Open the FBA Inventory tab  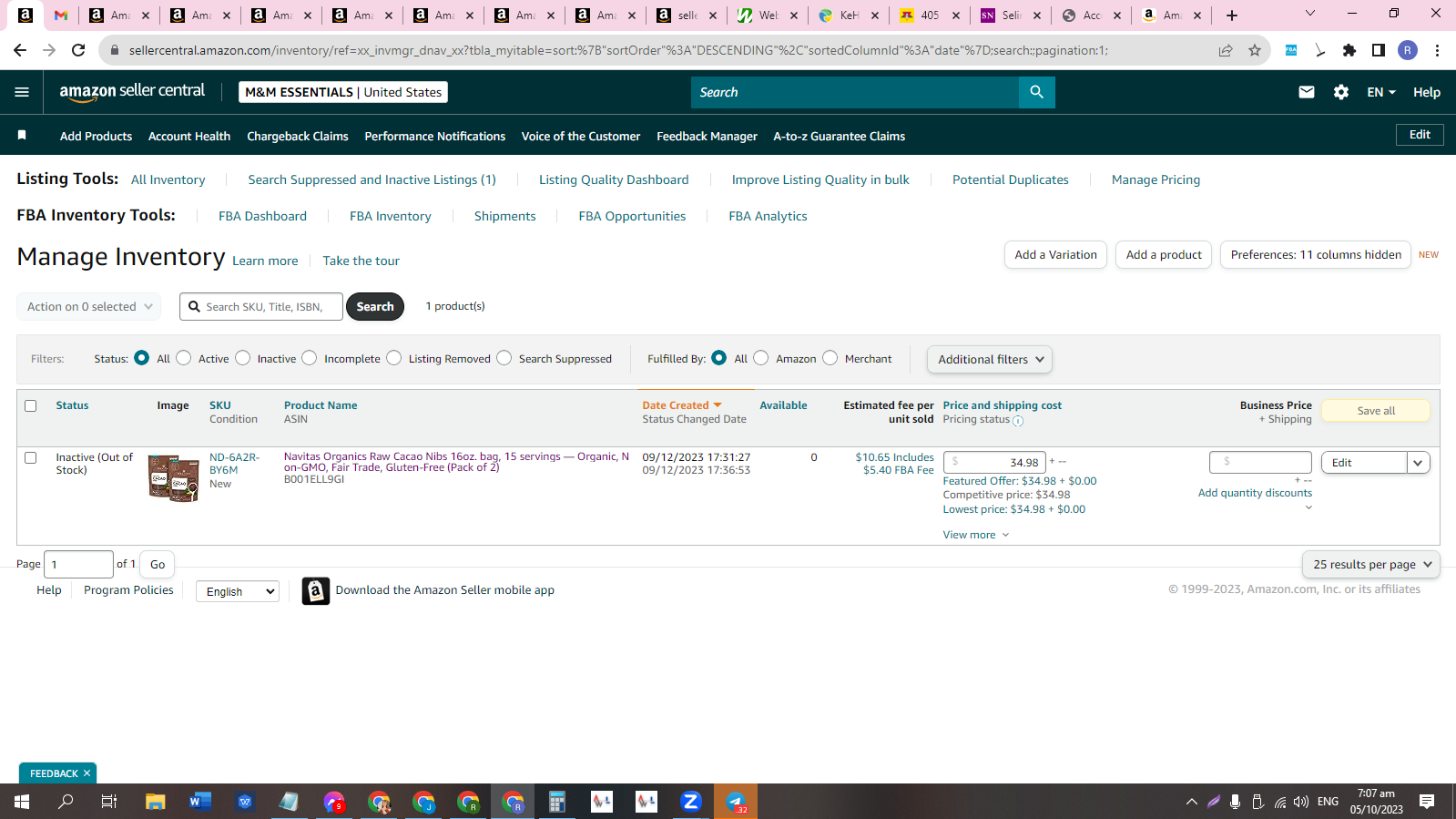pyautogui.click(x=391, y=216)
